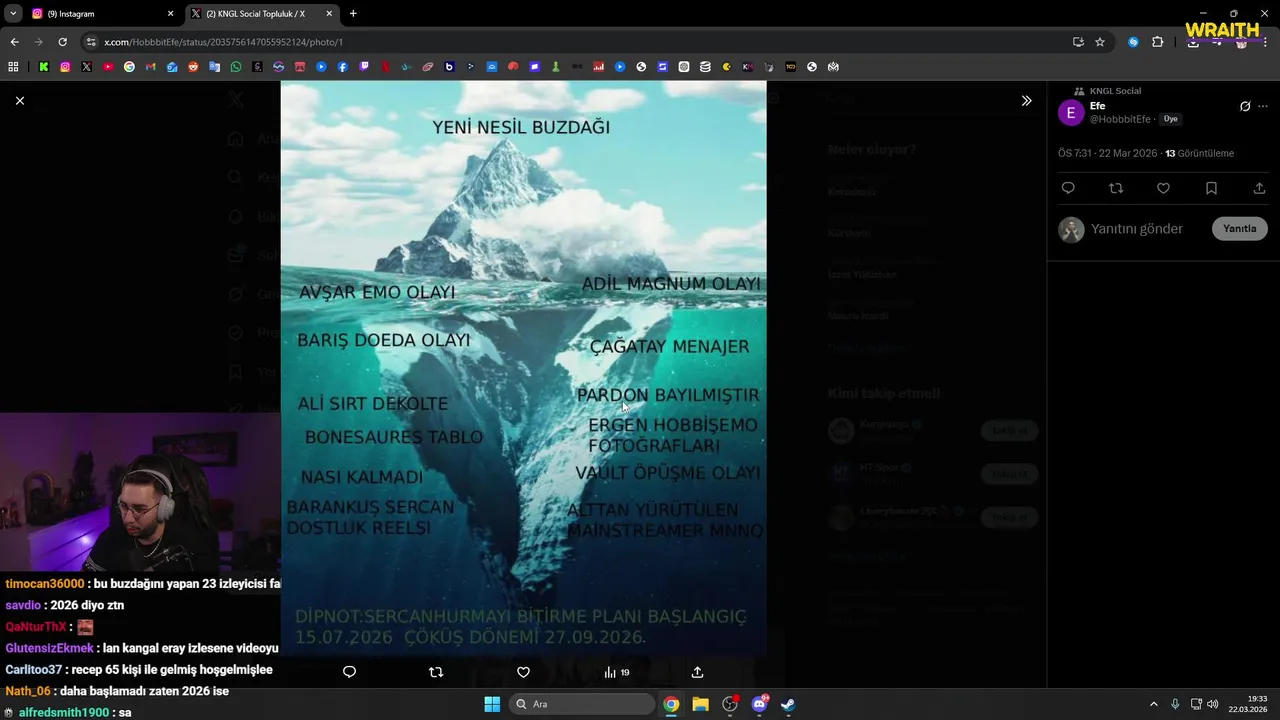Screen dimensions: 1280x720
Task: Close the Instagram tab
Action: point(170,14)
